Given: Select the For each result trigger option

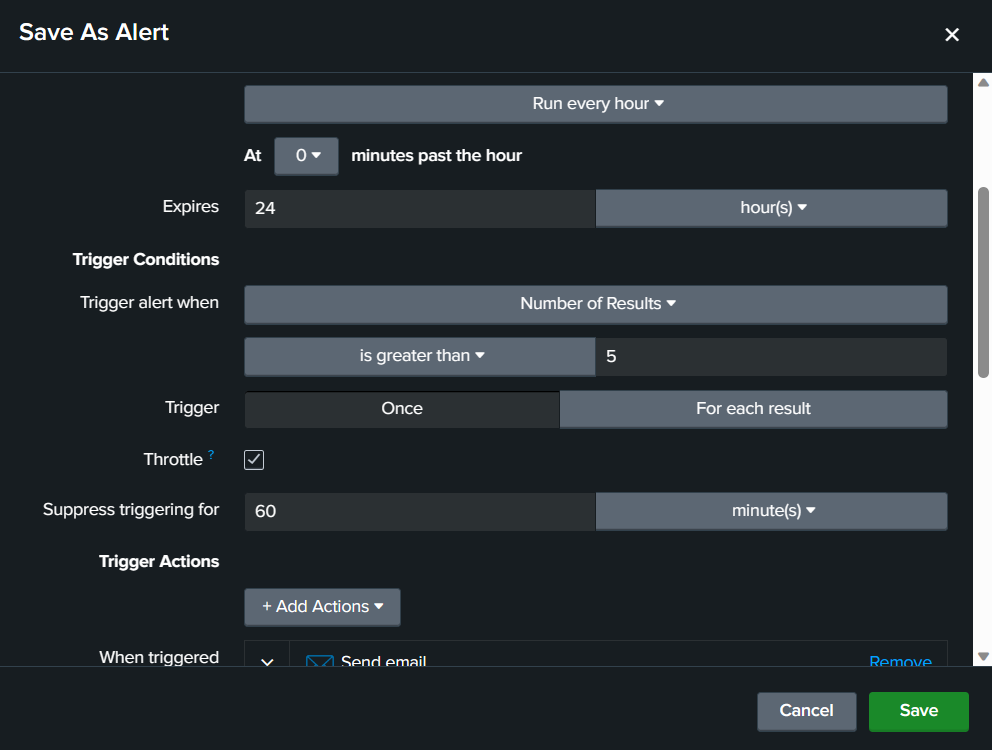Looking at the screenshot, I should (x=753, y=409).
